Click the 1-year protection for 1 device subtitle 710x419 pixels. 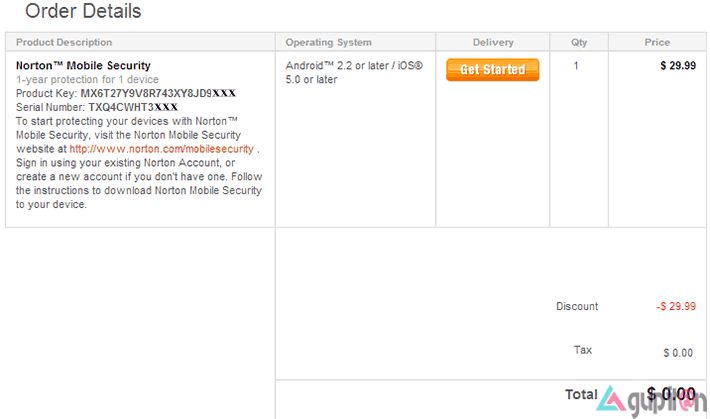tap(87, 80)
